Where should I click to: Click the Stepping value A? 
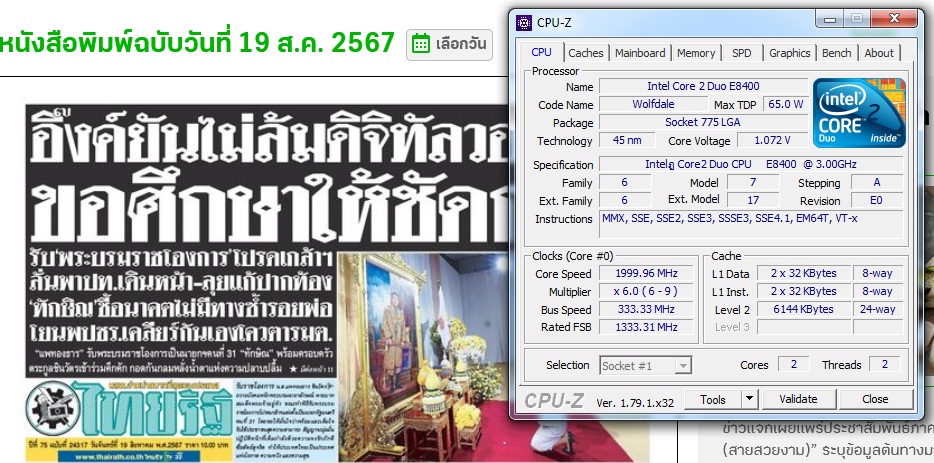(x=876, y=182)
